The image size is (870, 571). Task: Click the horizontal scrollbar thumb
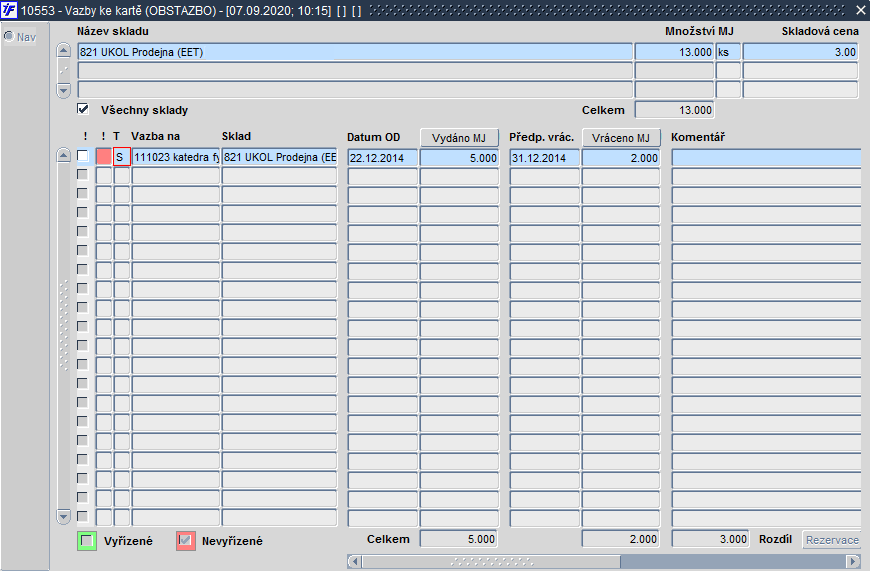point(492,561)
